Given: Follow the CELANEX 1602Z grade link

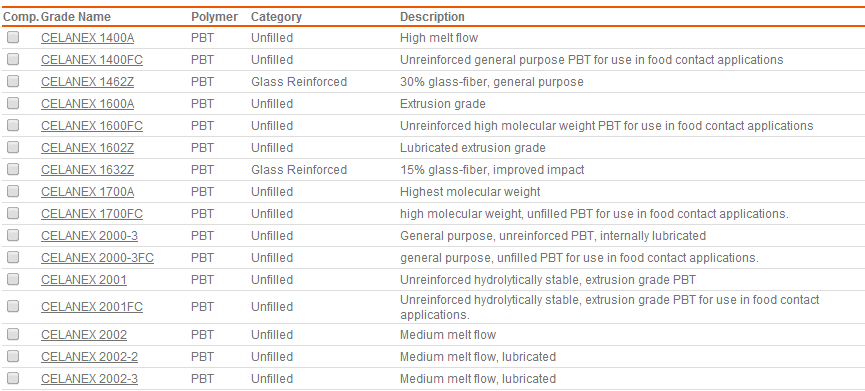Looking at the screenshot, I should click(x=87, y=148).
